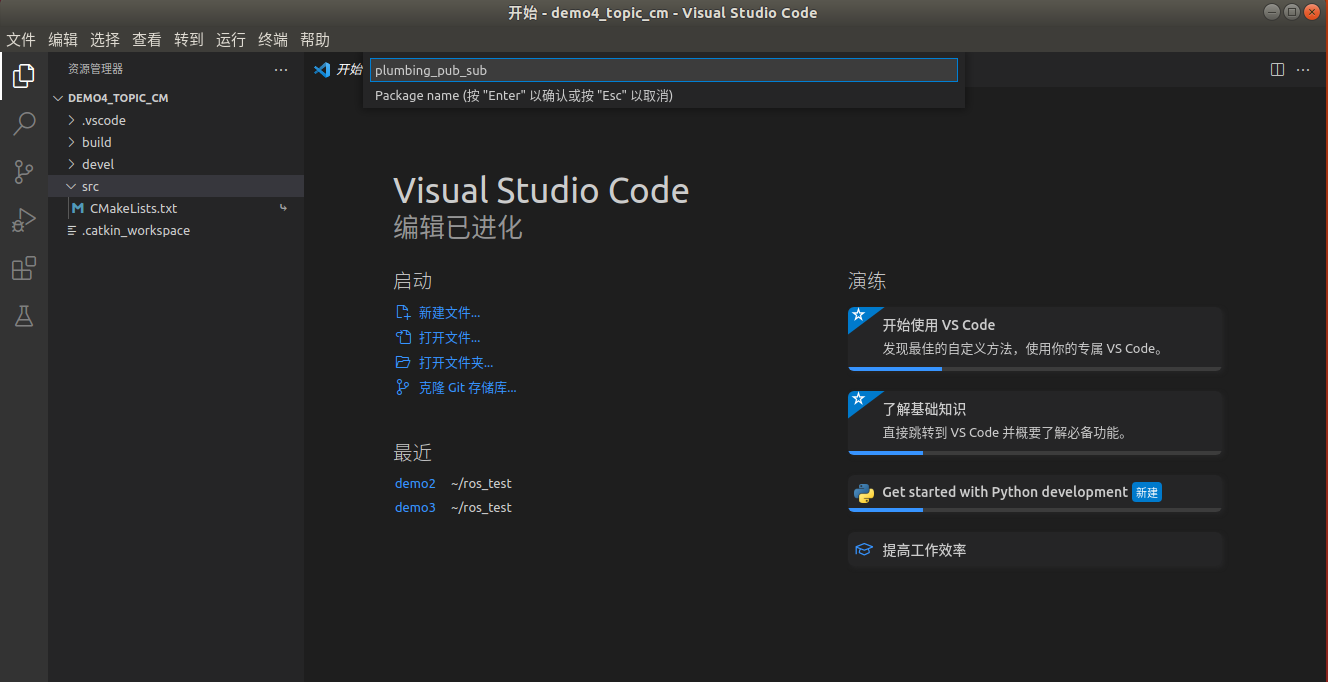The width and height of the screenshot is (1328, 682).
Task: Click the symlink indicator on CMakeLists.txt row
Action: pyautogui.click(x=283, y=208)
